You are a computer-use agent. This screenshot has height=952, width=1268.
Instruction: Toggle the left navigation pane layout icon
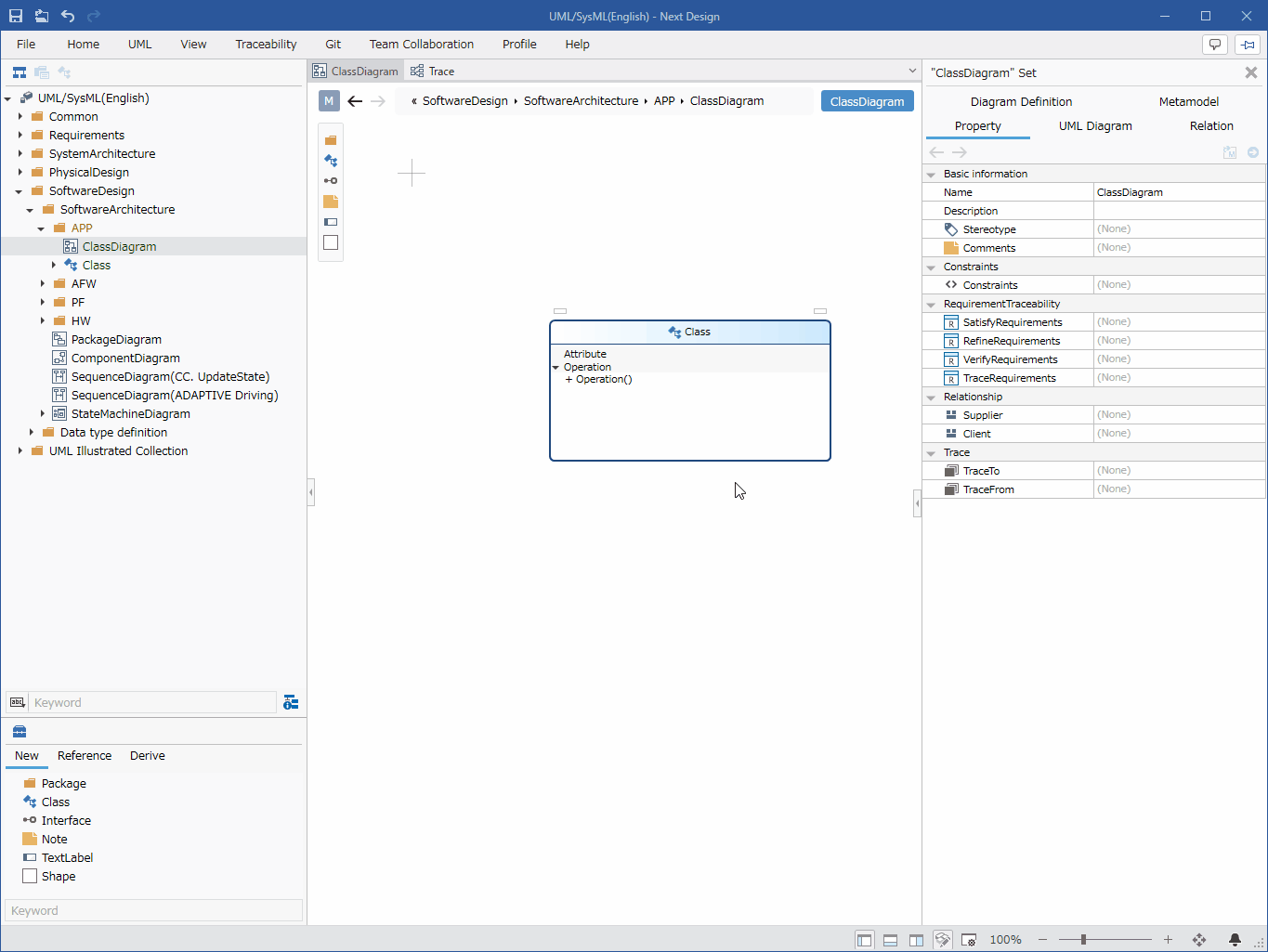click(x=865, y=940)
